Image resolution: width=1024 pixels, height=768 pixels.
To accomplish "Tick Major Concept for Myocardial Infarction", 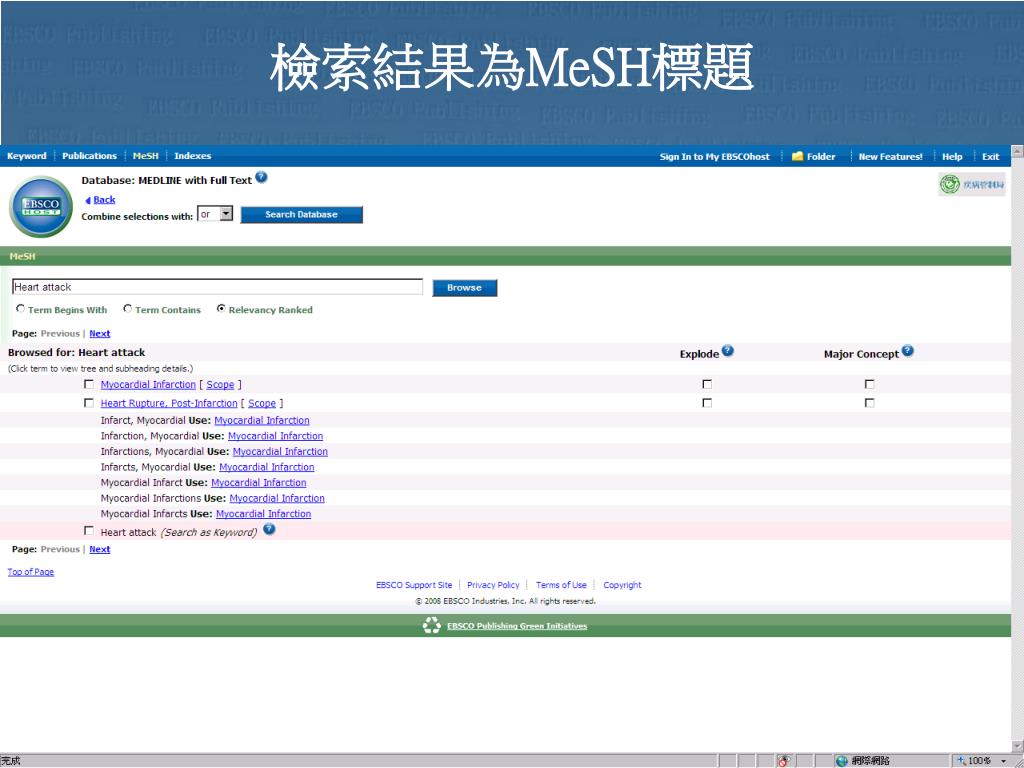I will [x=869, y=384].
